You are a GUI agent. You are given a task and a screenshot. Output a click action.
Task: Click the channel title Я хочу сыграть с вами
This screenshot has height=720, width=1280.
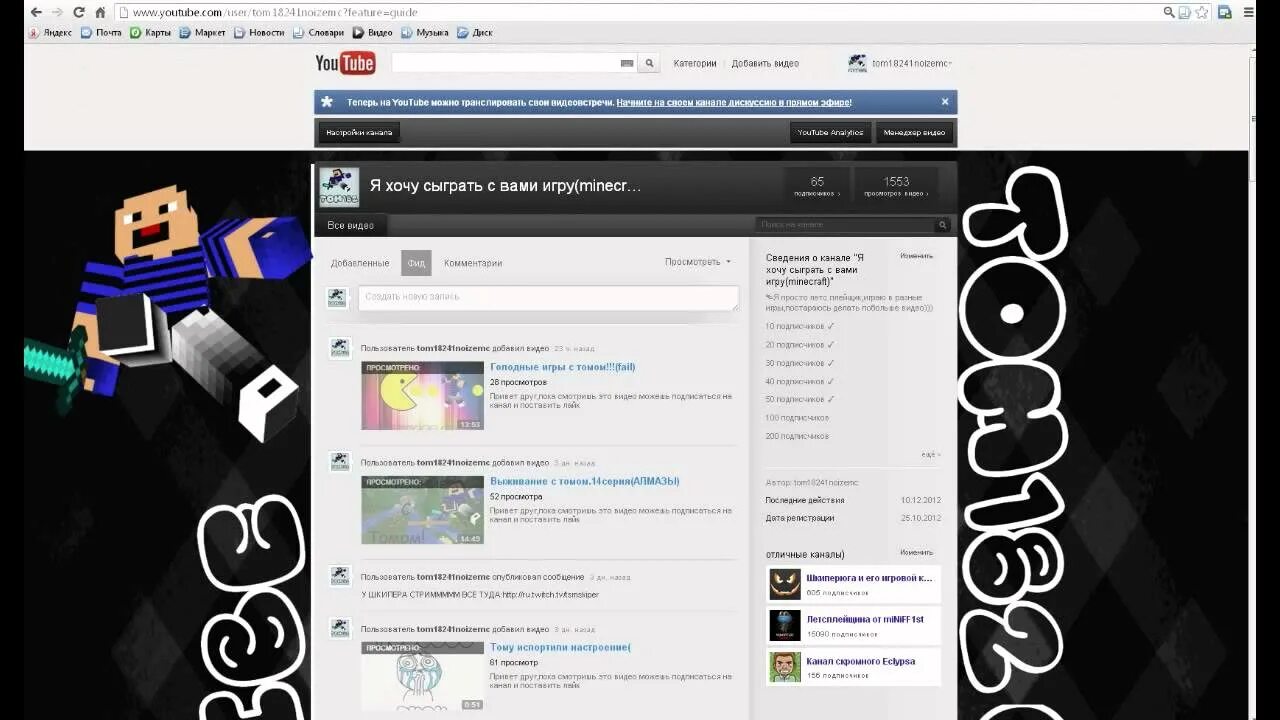tap(505, 186)
